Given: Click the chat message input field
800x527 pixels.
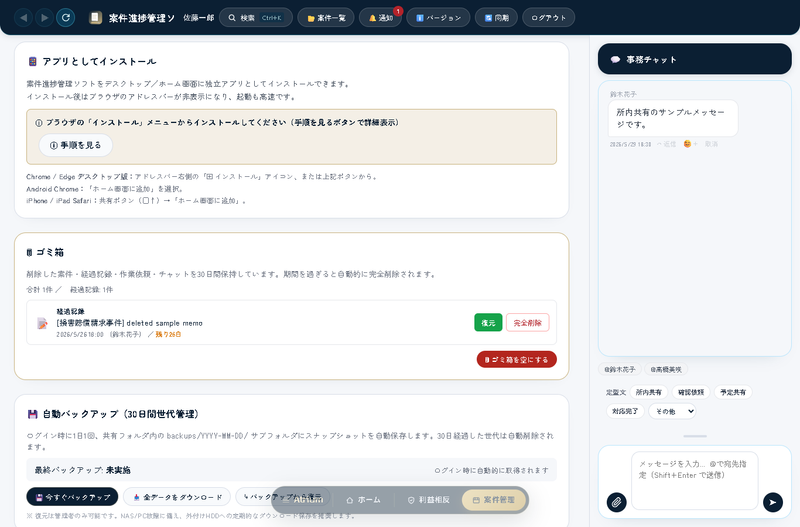Looking at the screenshot, I should 694,480.
